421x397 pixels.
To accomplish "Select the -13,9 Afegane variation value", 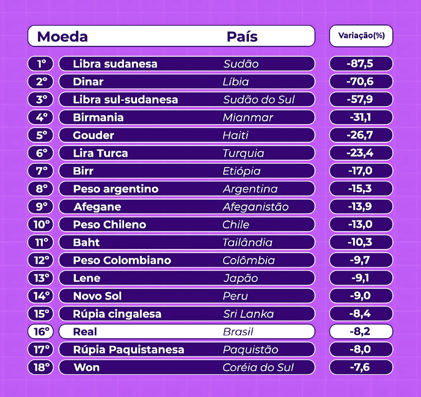I will click(361, 207).
